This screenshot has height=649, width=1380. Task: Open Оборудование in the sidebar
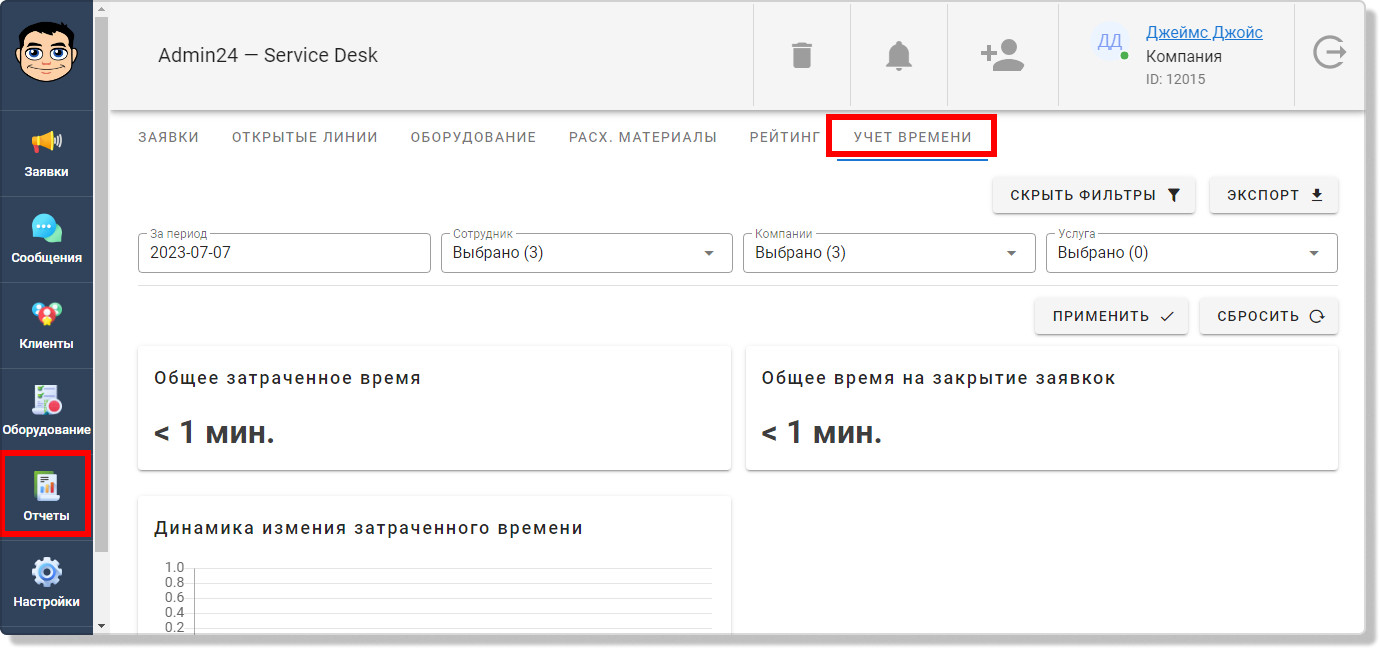point(47,412)
